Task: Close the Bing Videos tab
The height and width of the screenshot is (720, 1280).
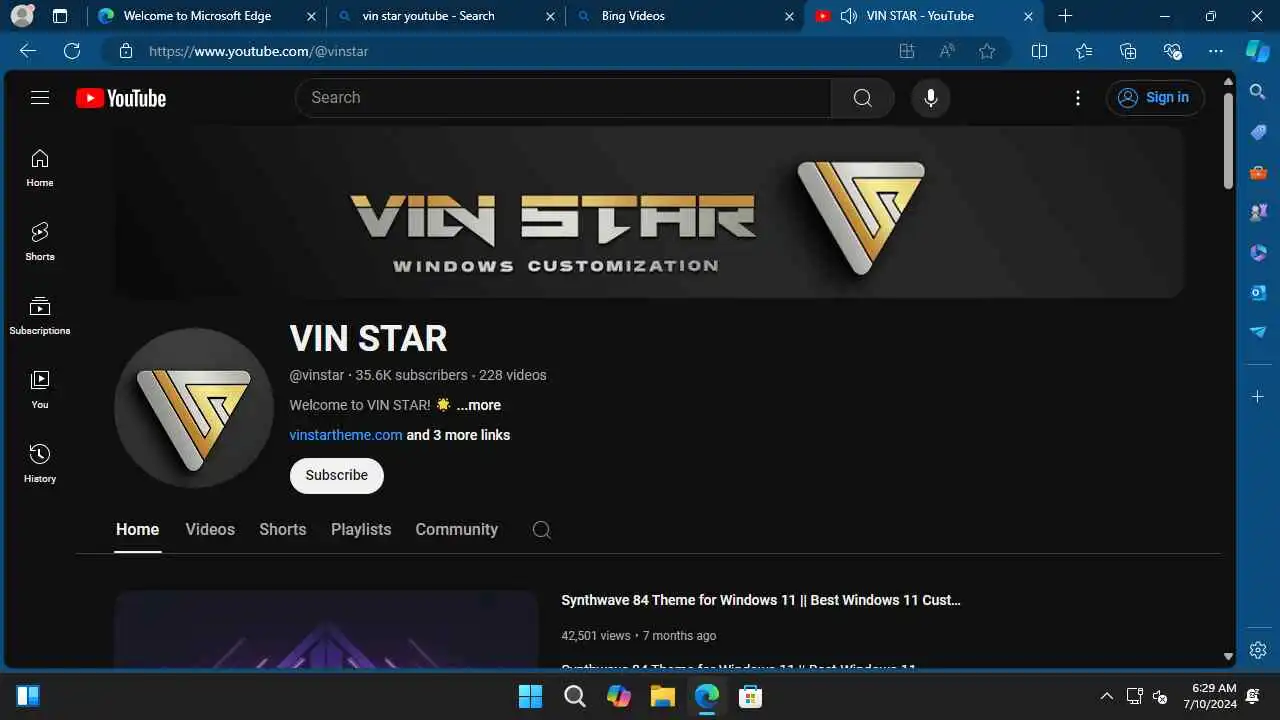Action: tap(789, 16)
